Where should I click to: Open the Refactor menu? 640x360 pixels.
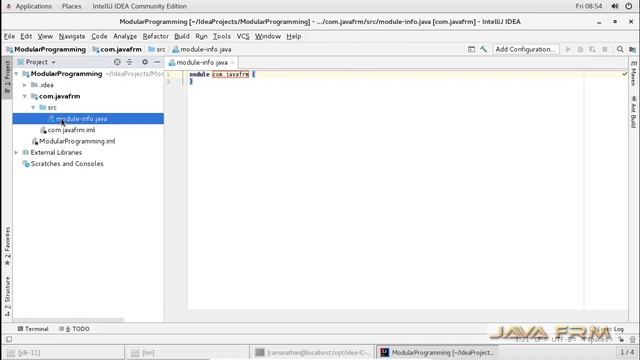[x=156, y=36]
